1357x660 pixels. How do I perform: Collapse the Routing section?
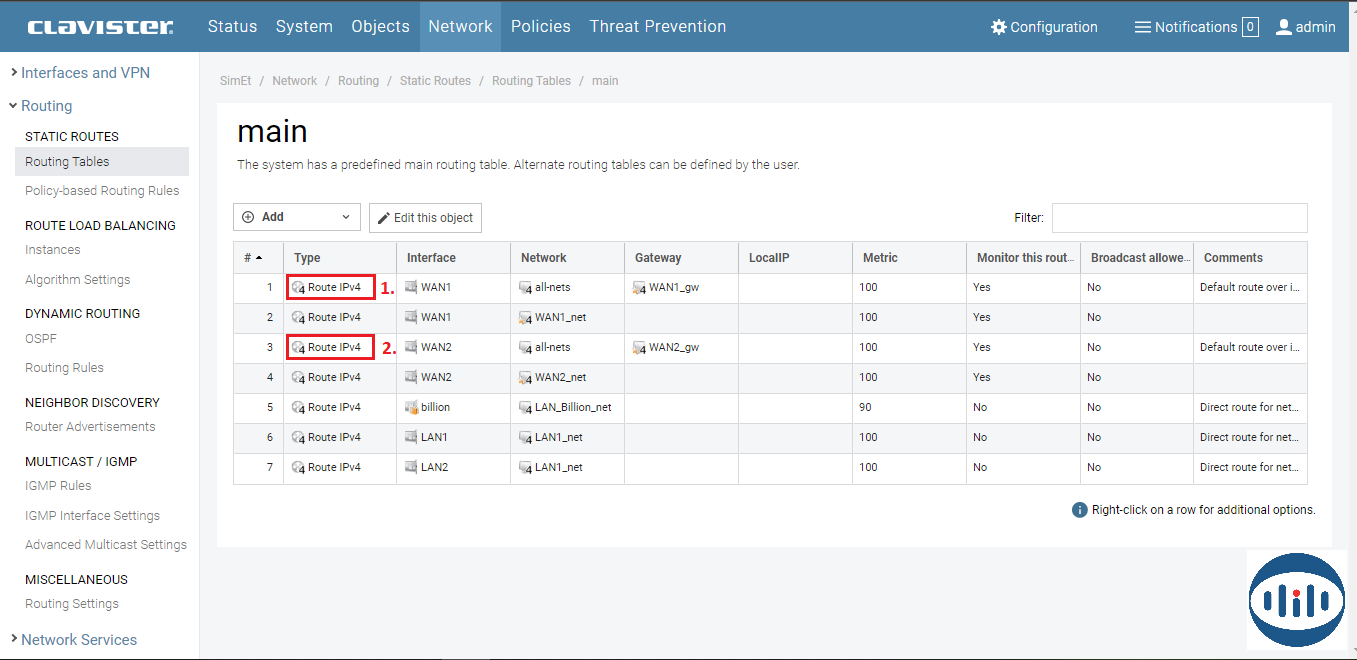pyautogui.click(x=46, y=106)
